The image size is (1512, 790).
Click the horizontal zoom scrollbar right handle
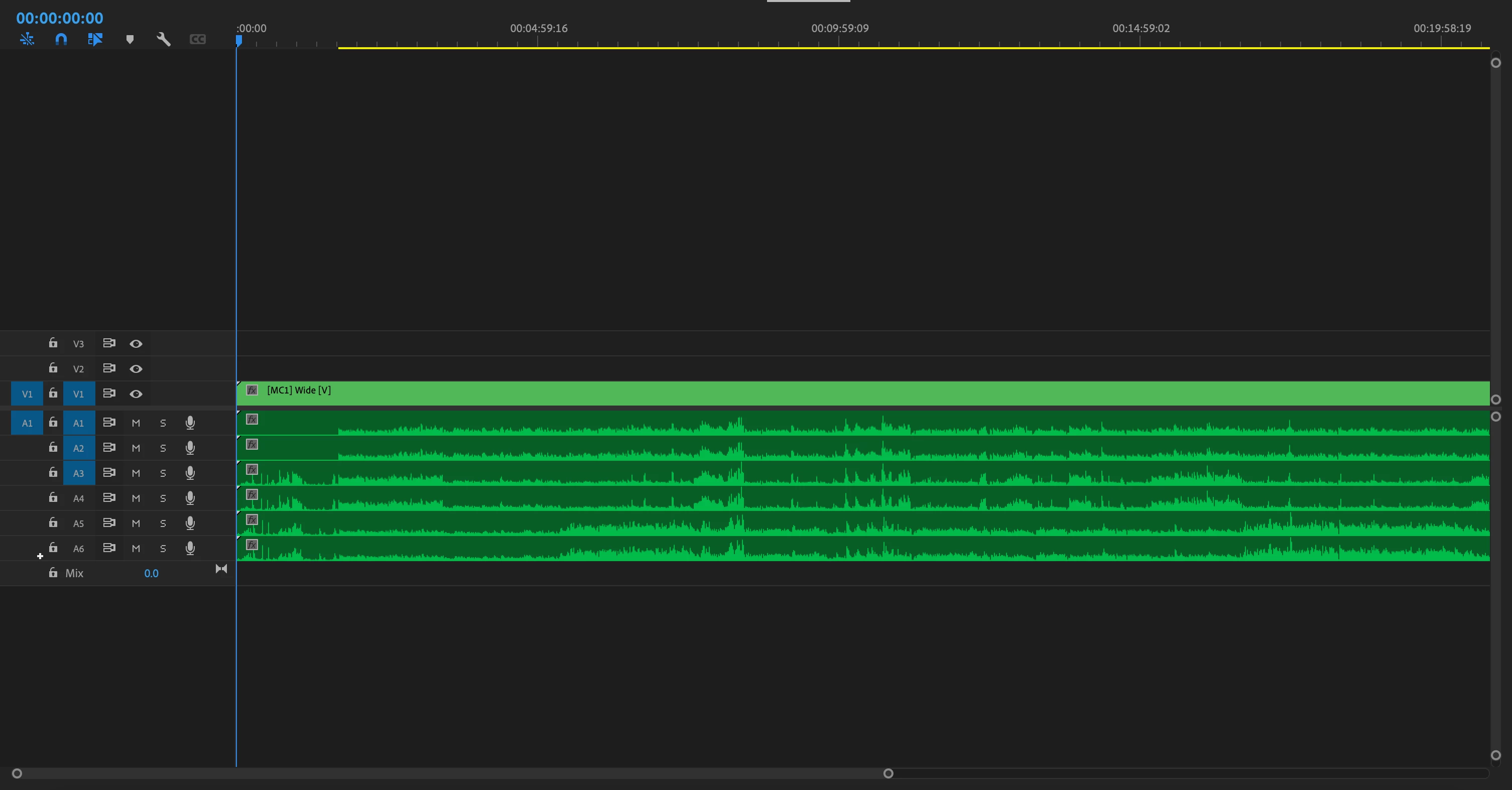pyautogui.click(x=888, y=773)
